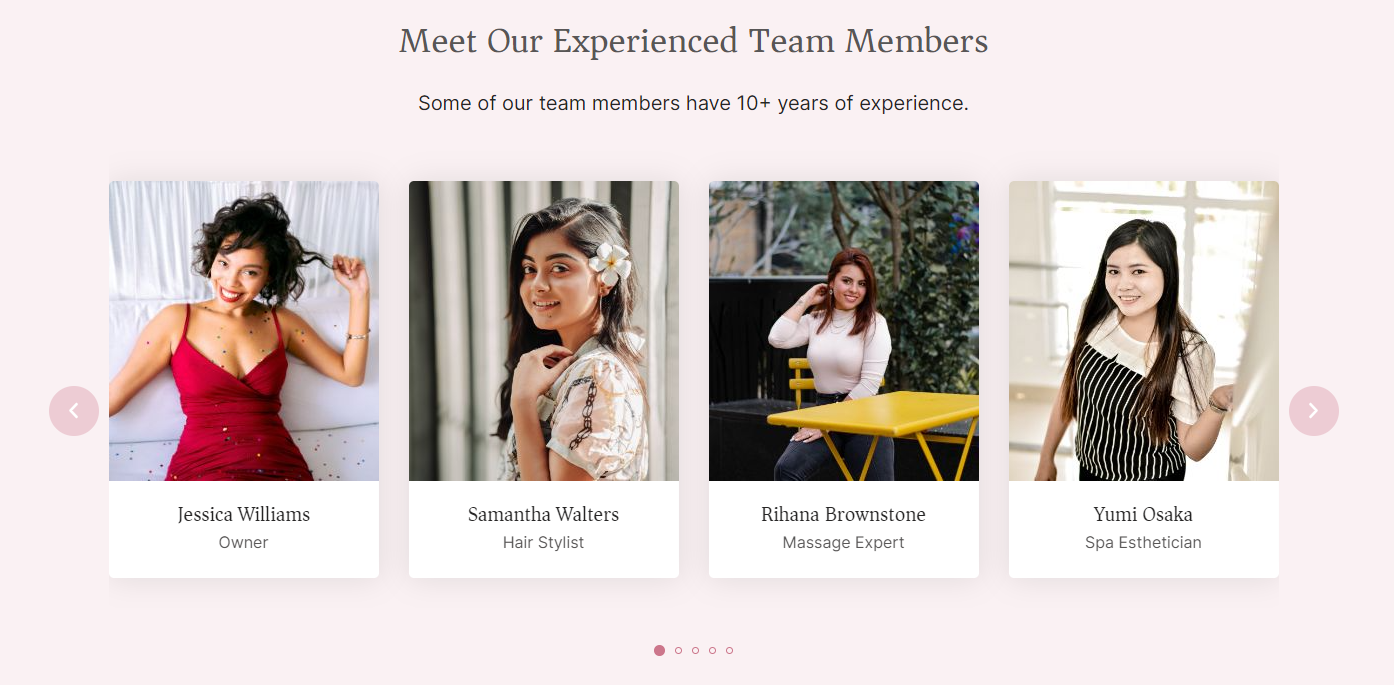Image resolution: width=1394 pixels, height=685 pixels.
Task: Open Samantha Walters' photo
Action: 543,330
